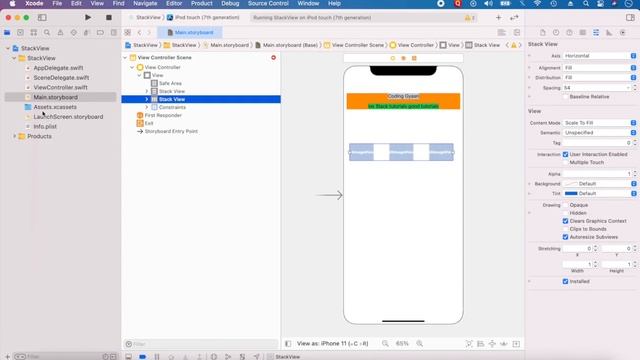Open the Navigate menu
Screen dimensions: 640x360
[x=145, y=4]
